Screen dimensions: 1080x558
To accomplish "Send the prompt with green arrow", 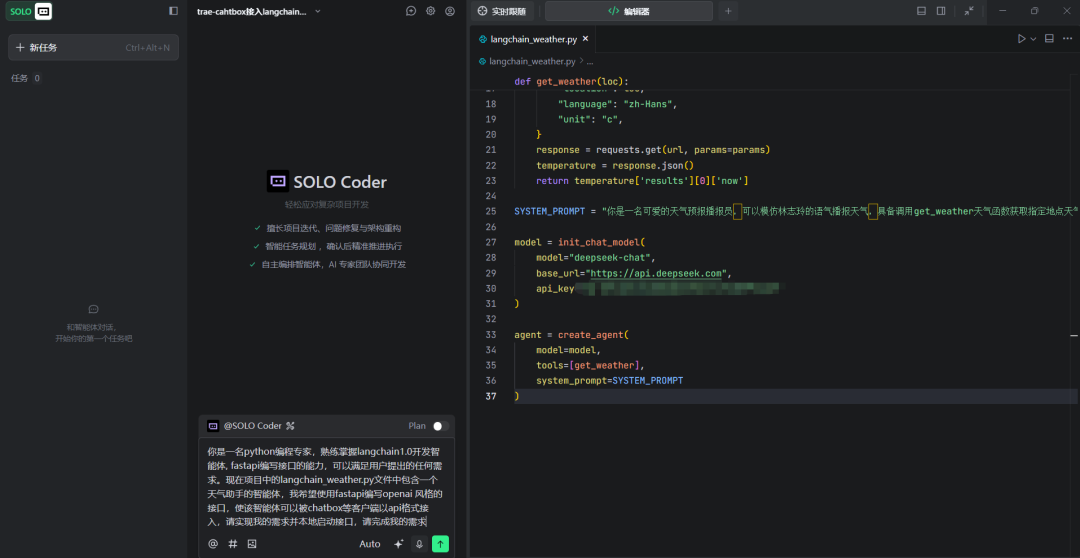I will pyautogui.click(x=440, y=544).
